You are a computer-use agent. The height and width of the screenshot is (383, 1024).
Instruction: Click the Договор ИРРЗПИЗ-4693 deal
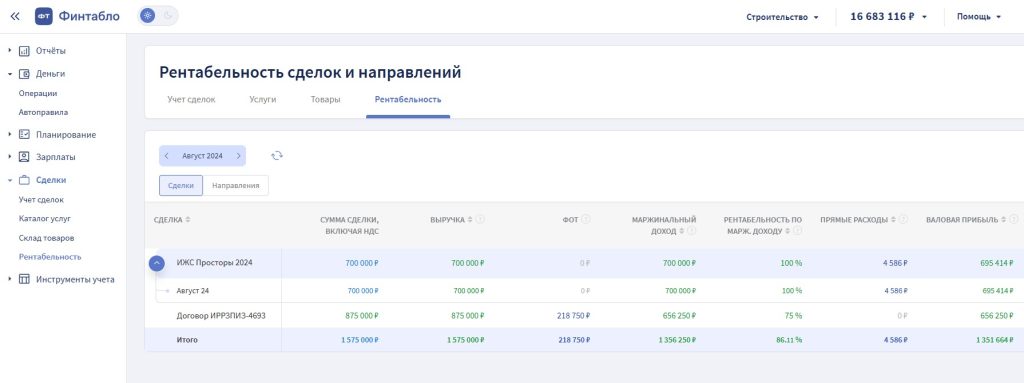221,316
